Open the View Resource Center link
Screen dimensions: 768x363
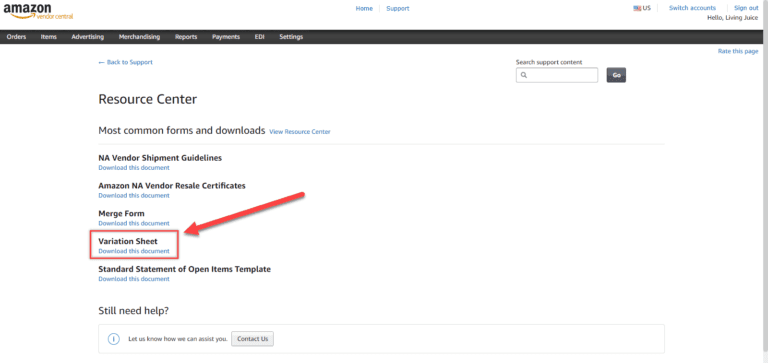tap(300, 132)
